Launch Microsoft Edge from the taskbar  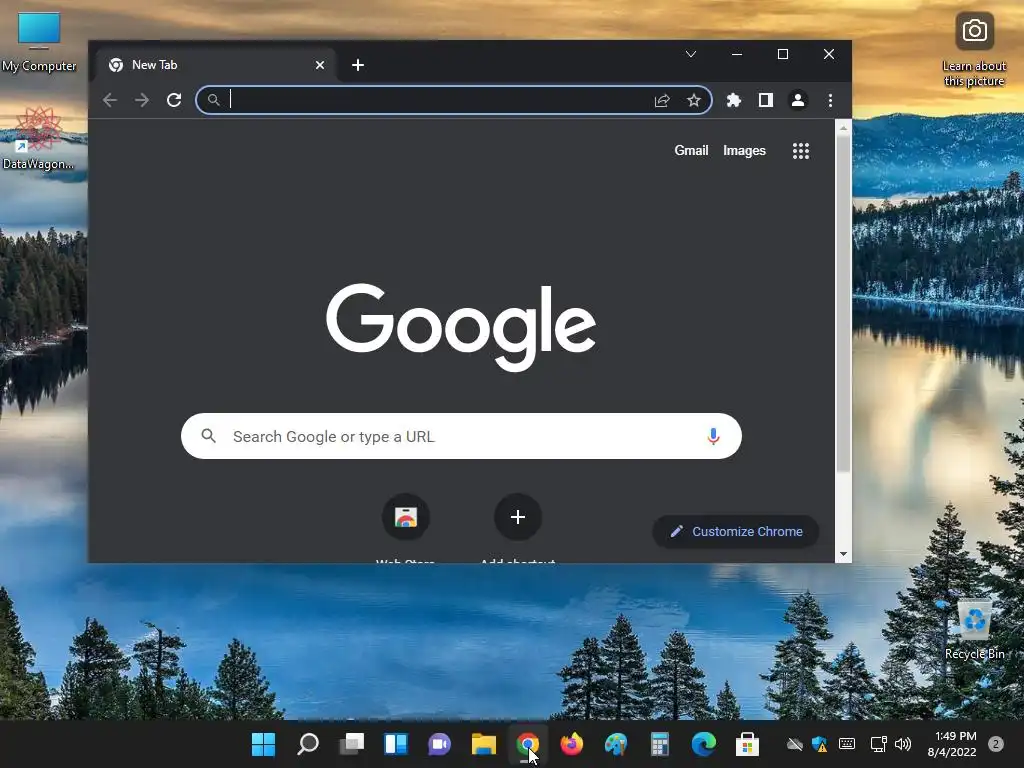click(x=703, y=744)
